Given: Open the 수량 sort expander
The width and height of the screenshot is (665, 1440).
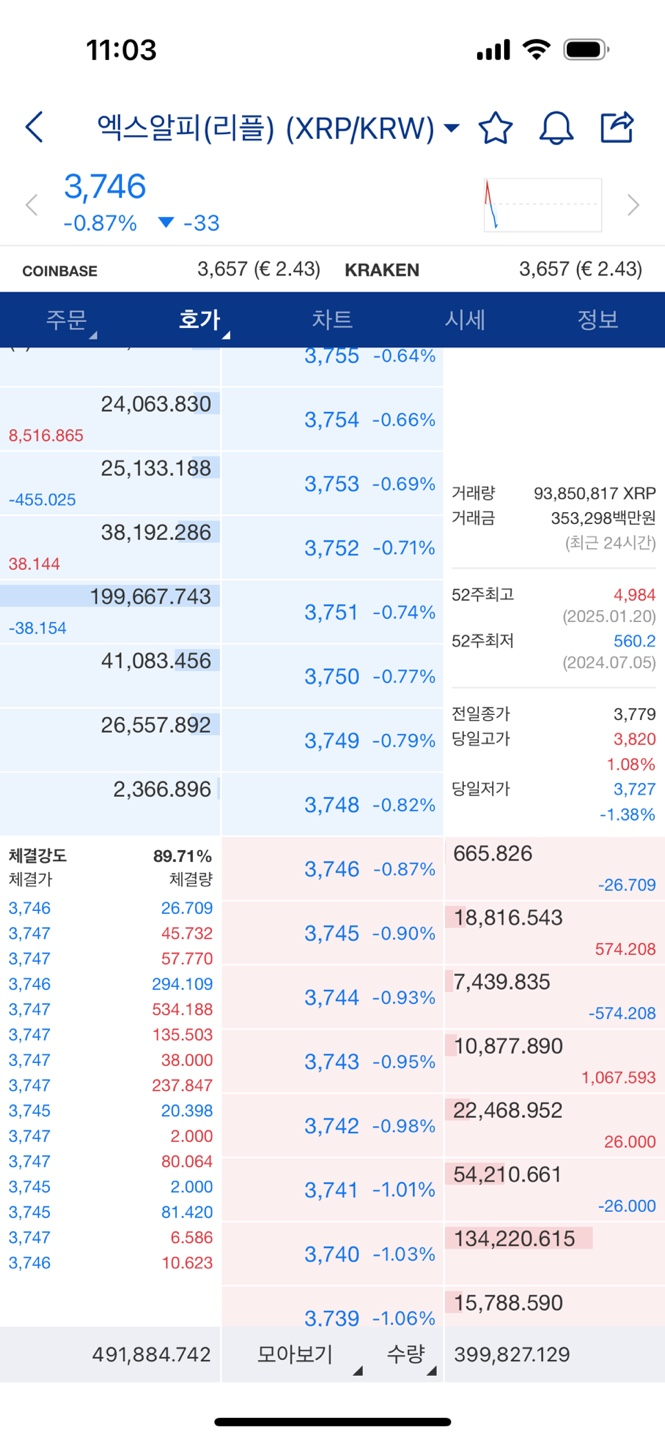Looking at the screenshot, I should 413,1354.
